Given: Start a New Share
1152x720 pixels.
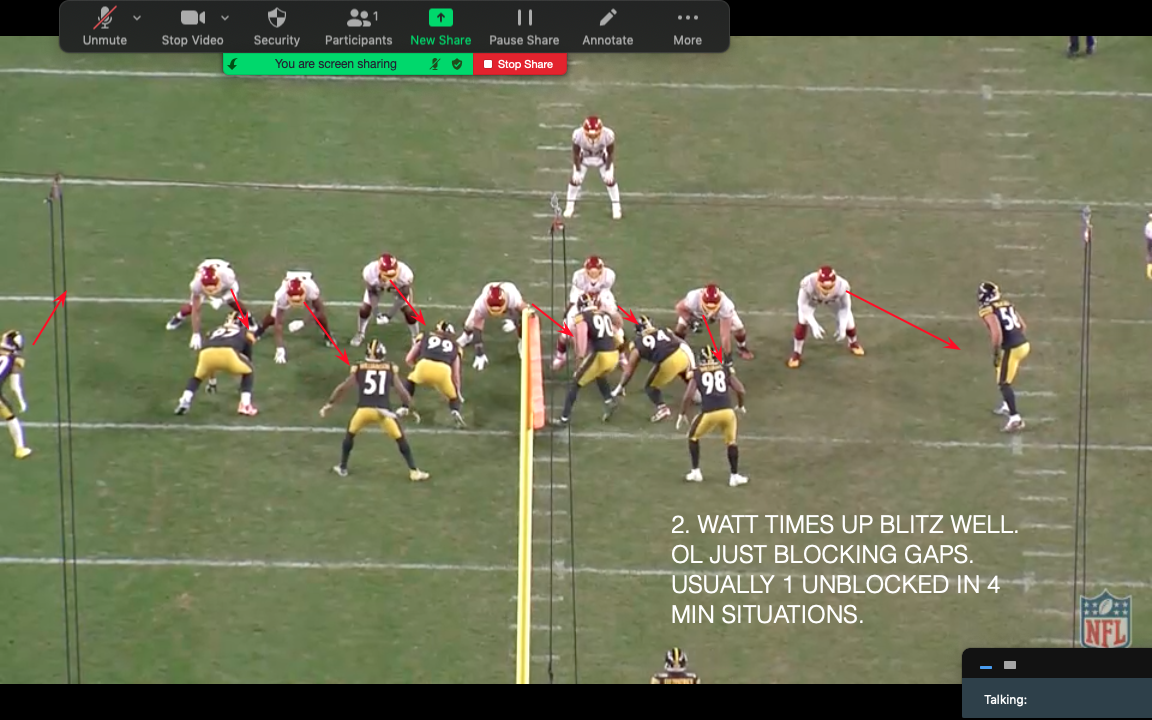Looking at the screenshot, I should click(440, 25).
